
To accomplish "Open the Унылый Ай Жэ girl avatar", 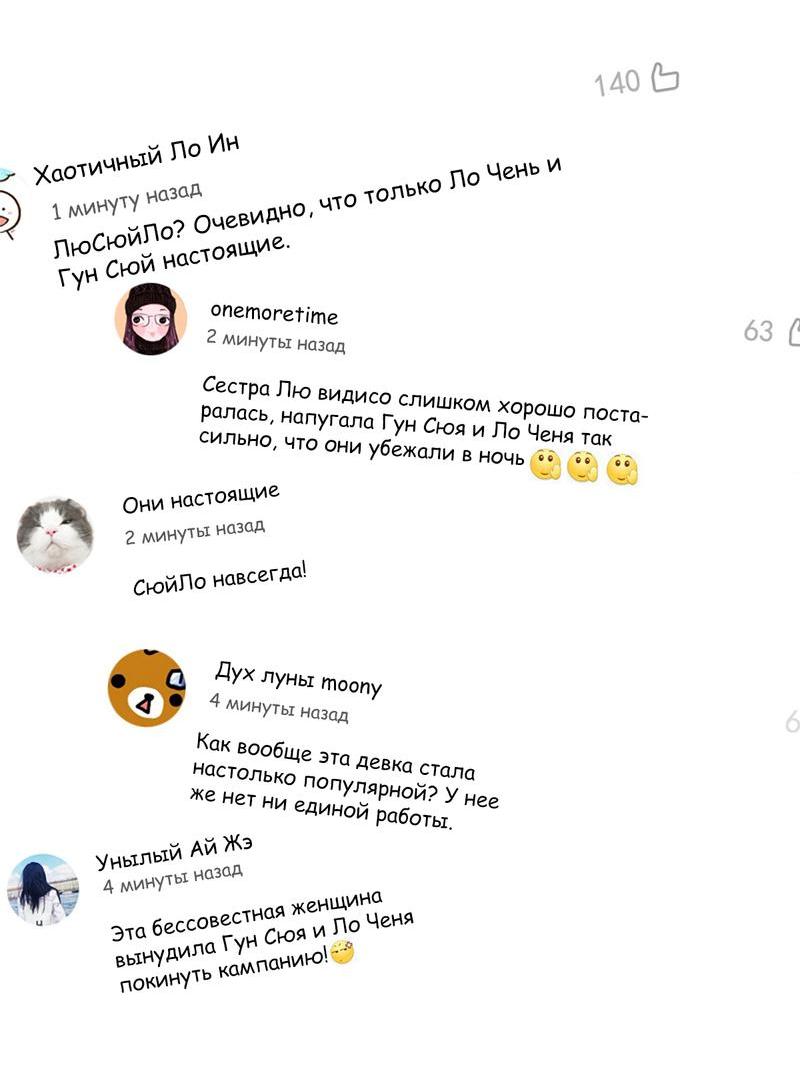I will (43, 890).
